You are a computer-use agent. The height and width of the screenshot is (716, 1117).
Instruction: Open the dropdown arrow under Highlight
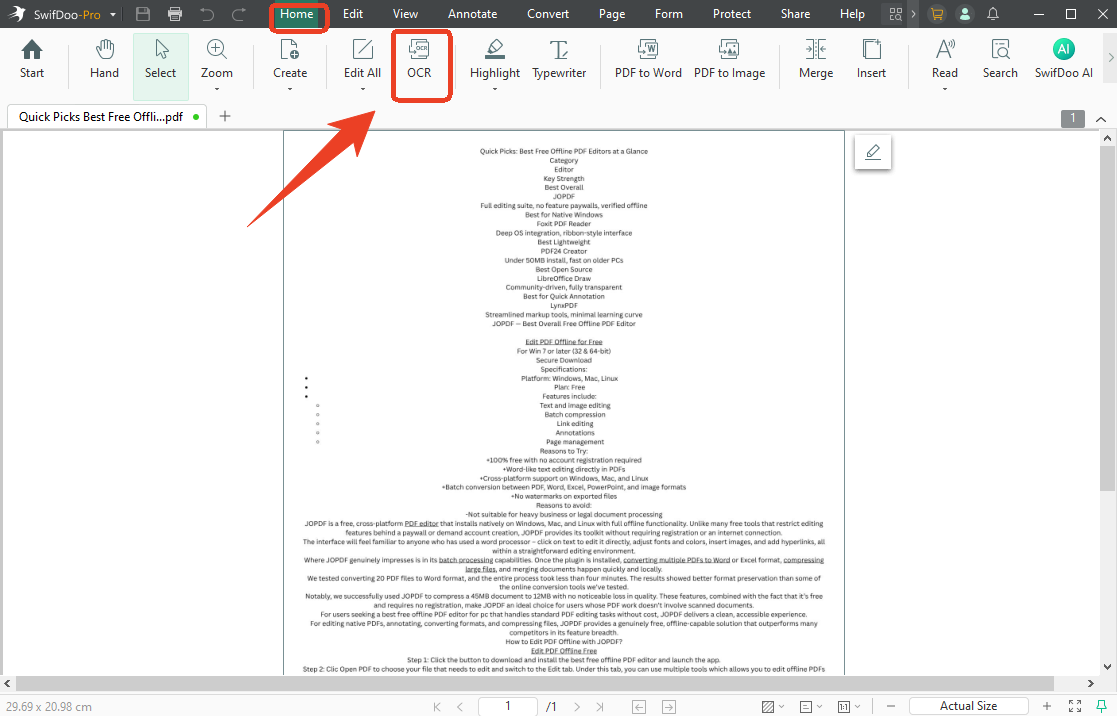(x=494, y=90)
